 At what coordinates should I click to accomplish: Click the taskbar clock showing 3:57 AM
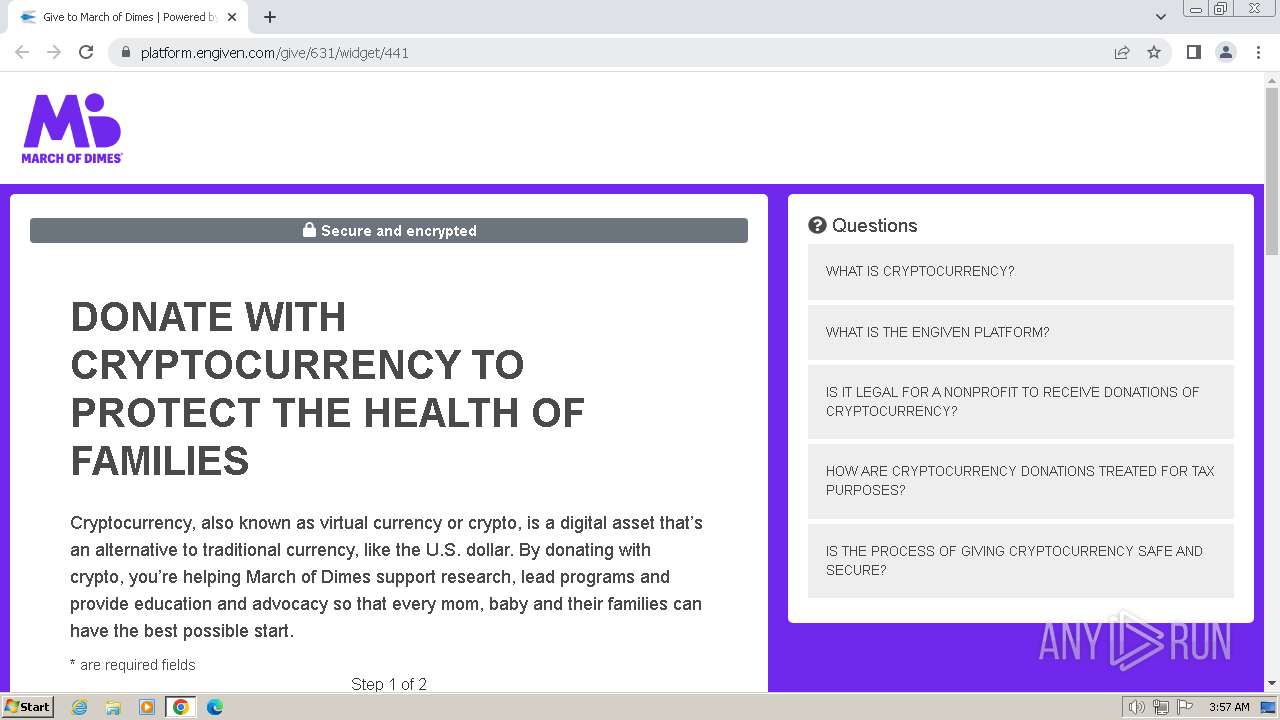pyautogui.click(x=1229, y=707)
